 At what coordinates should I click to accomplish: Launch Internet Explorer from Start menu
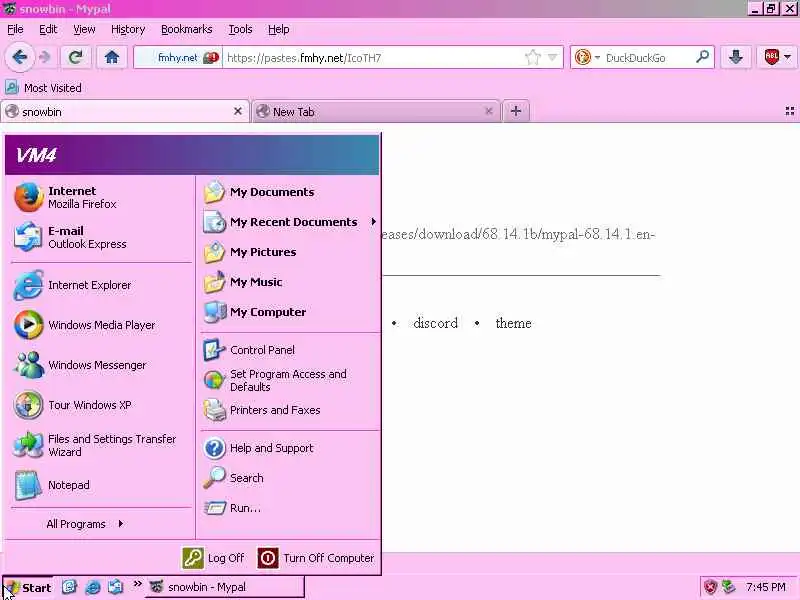(x=101, y=285)
